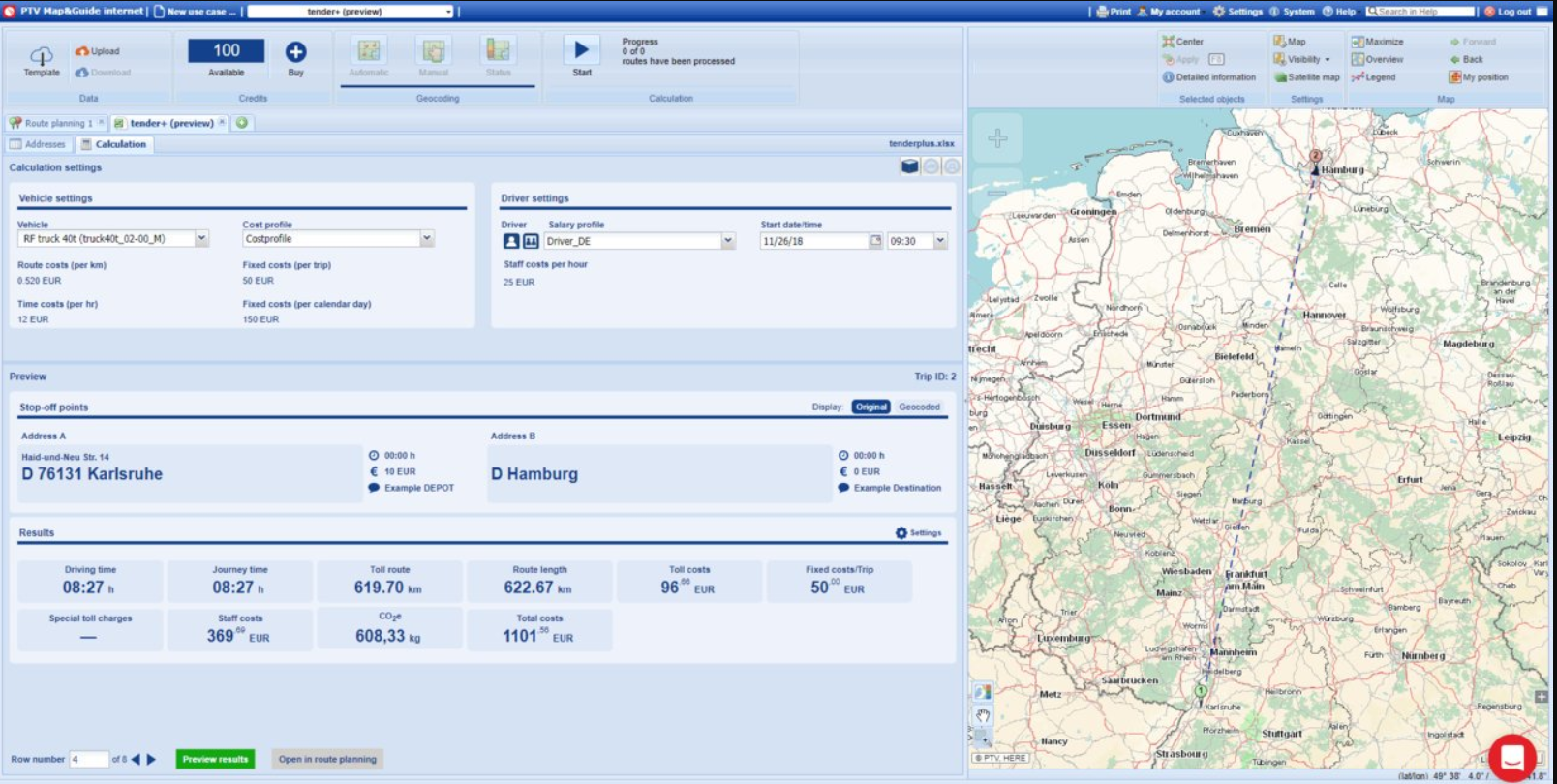
Task: Select the hand pan tool on map
Action: (x=983, y=716)
